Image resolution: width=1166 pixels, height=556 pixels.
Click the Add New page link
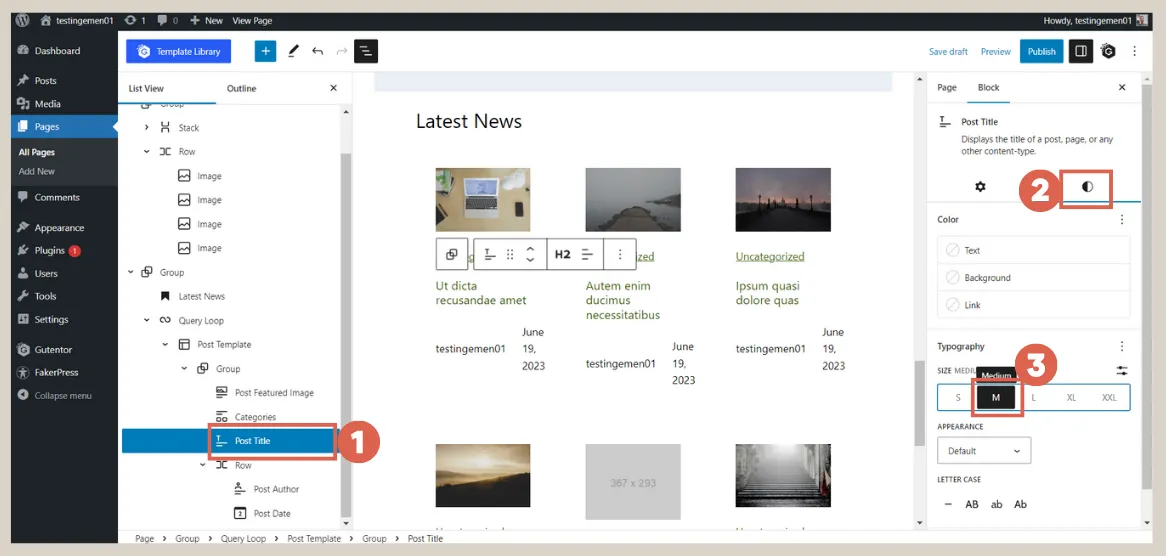pyautogui.click(x=36, y=171)
